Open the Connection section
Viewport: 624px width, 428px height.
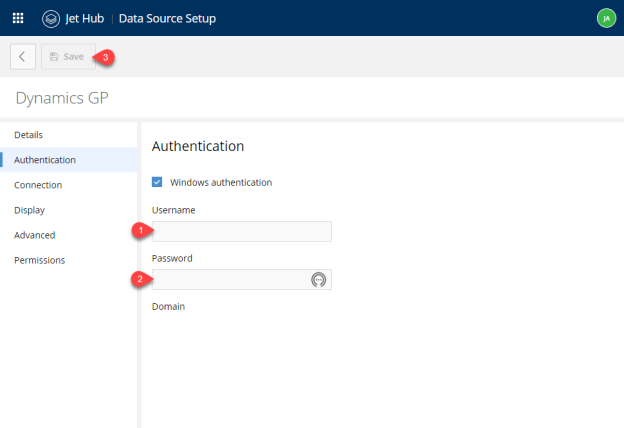coord(68,185)
